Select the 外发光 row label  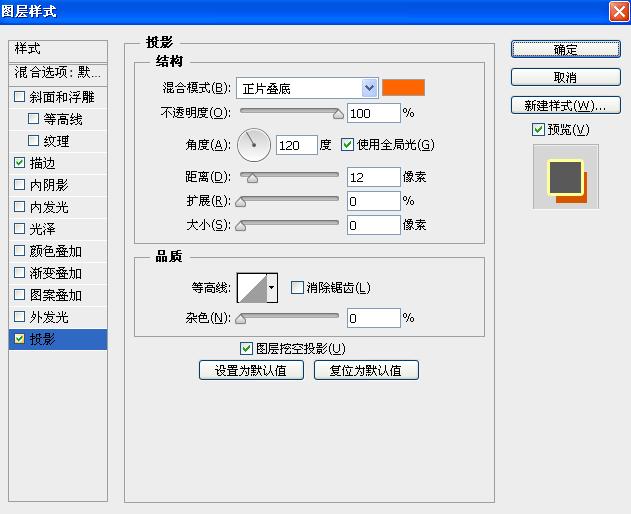coord(49,317)
